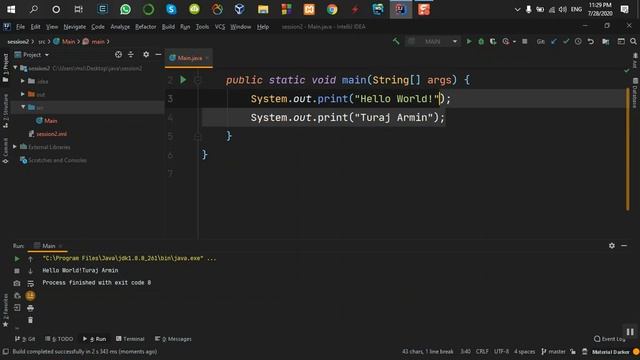Image resolution: width=640 pixels, height=360 pixels.
Task: Click Material Darker theme in status bar
Action: point(611,351)
